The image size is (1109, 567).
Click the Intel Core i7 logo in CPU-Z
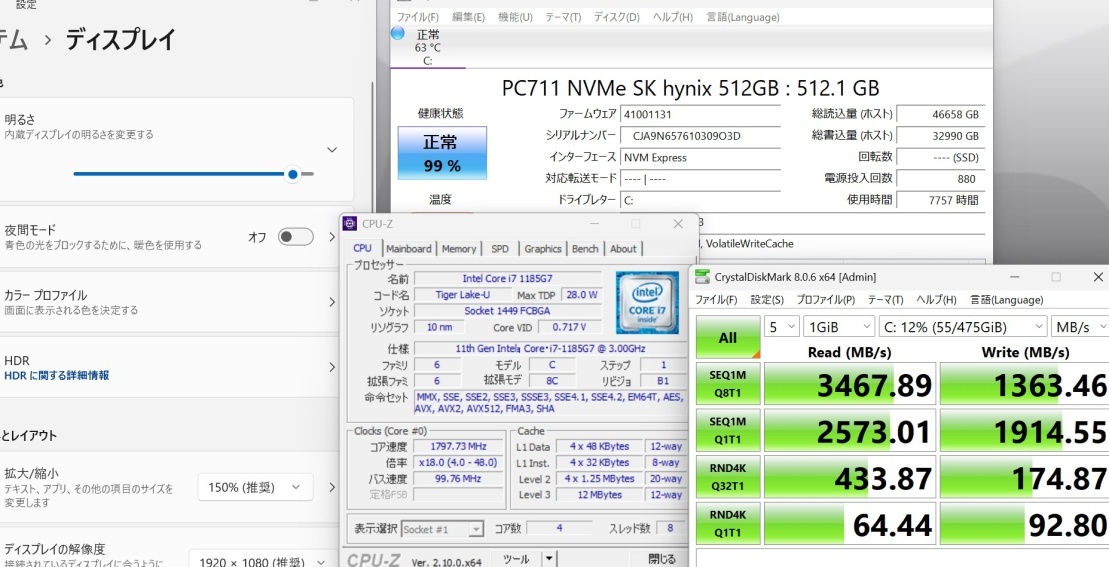tap(646, 302)
